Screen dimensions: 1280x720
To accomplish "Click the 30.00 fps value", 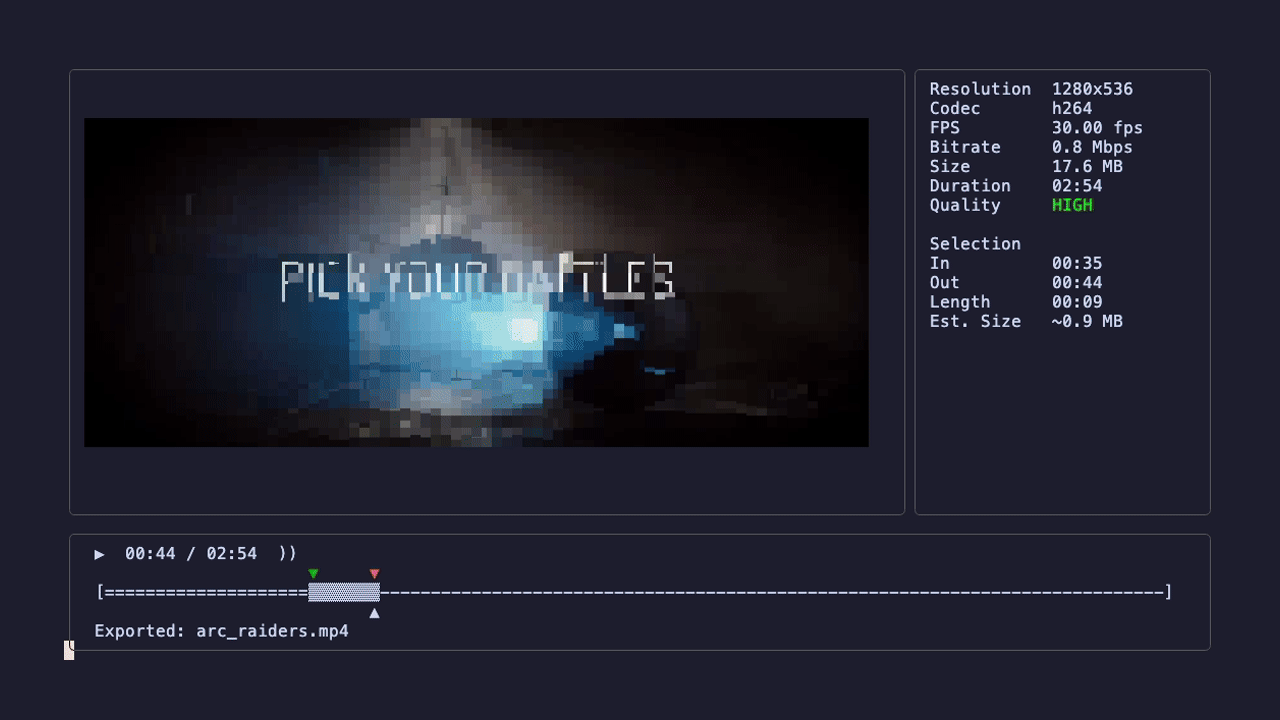I will 1097,127.
